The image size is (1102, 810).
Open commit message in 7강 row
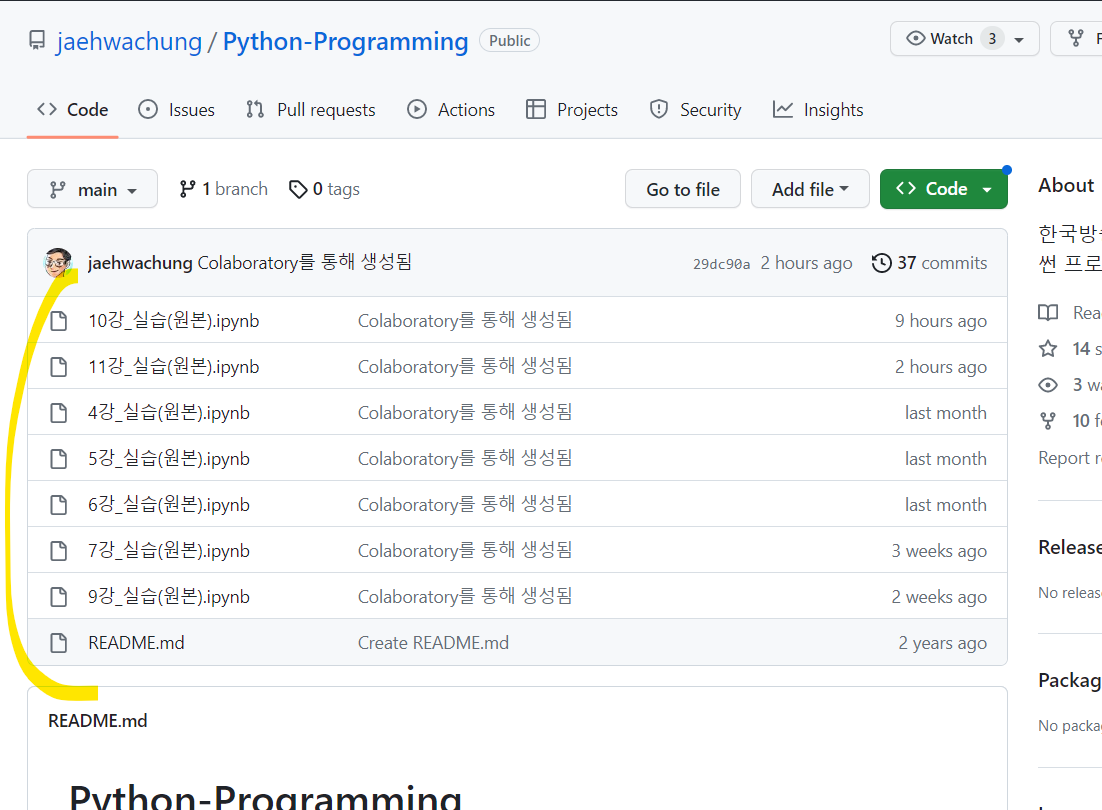[465, 551]
